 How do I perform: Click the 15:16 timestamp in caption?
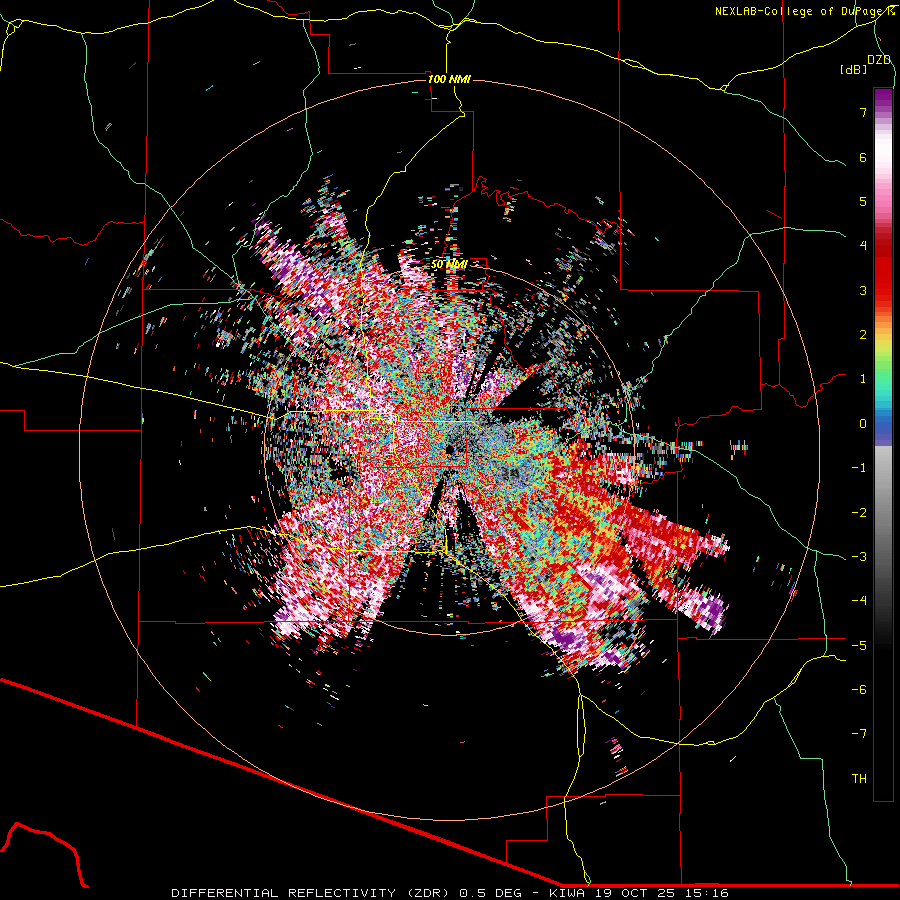[709, 893]
